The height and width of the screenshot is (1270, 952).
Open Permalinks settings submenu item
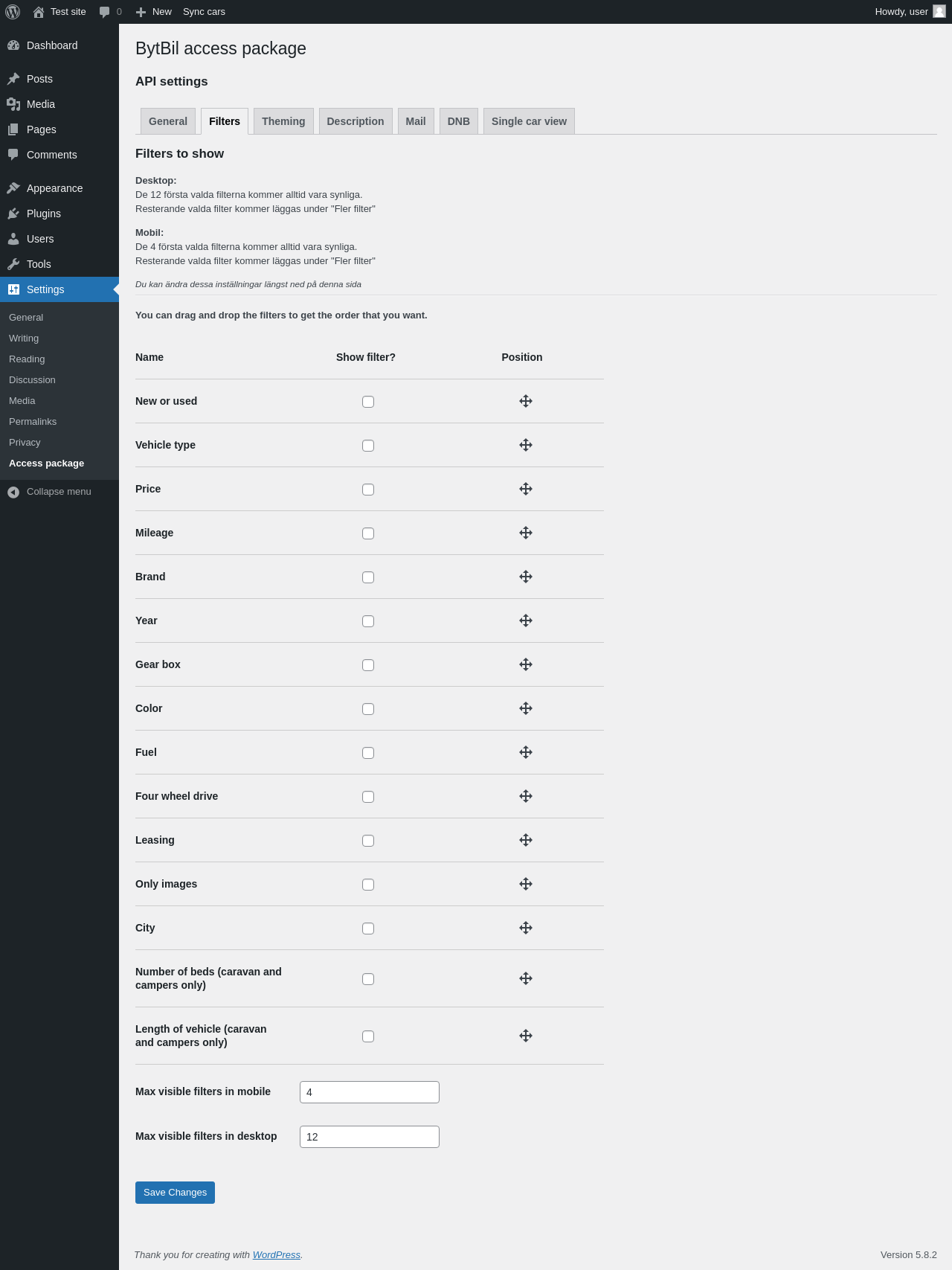click(x=33, y=422)
